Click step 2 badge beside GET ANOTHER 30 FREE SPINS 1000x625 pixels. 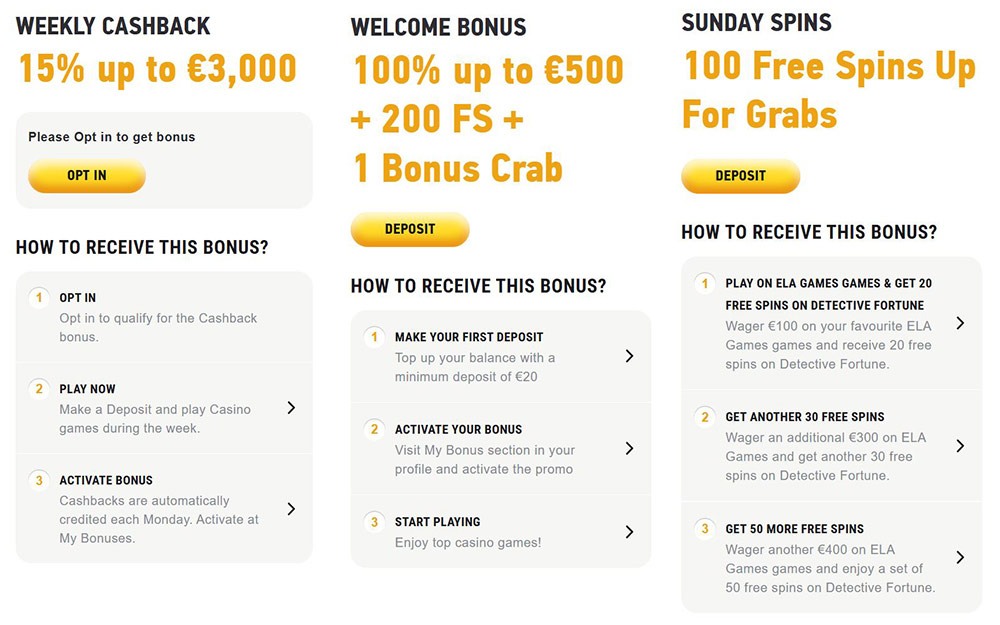point(705,416)
